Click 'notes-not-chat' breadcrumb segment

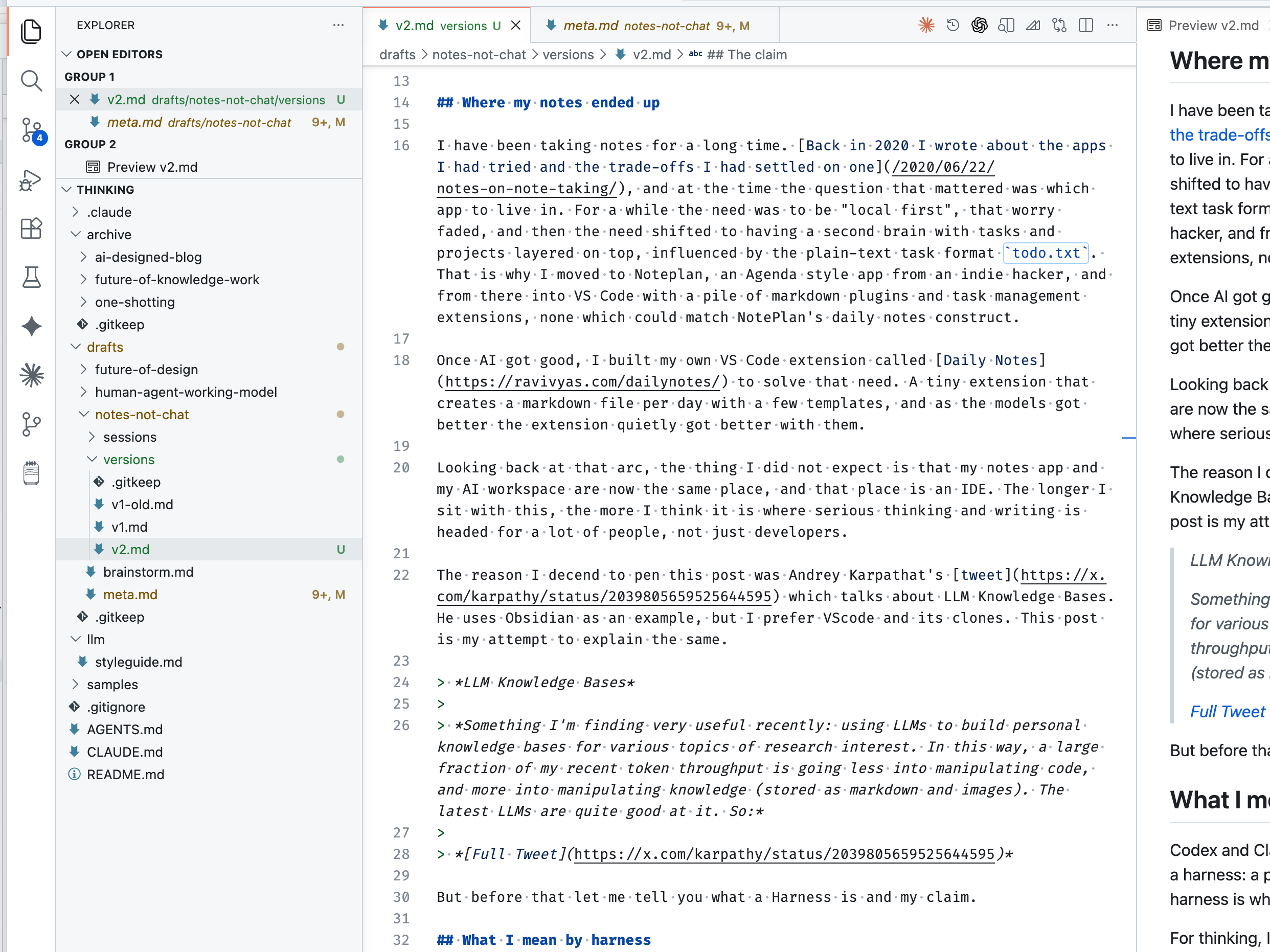(x=479, y=55)
